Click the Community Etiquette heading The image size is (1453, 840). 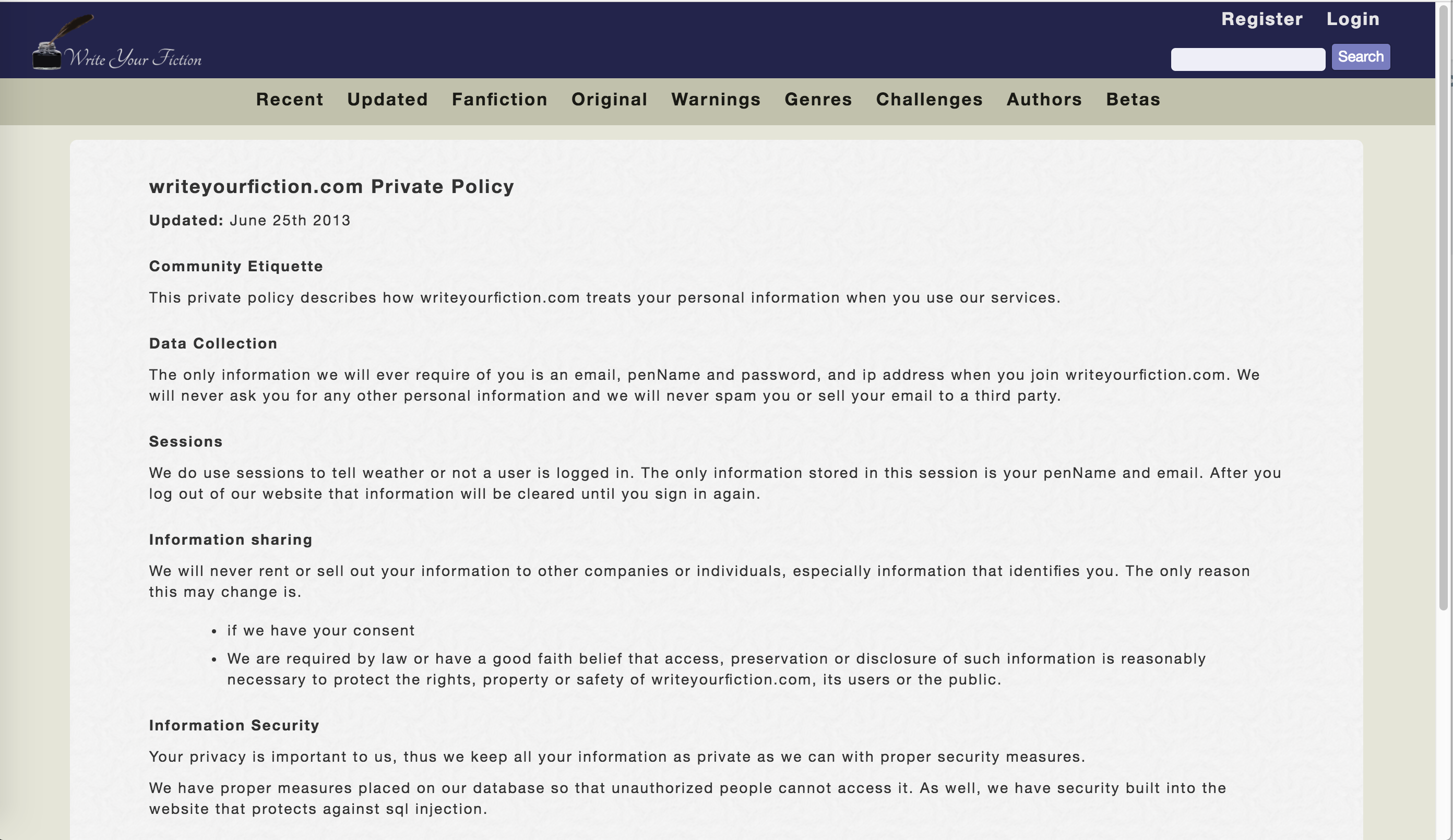[236, 267]
